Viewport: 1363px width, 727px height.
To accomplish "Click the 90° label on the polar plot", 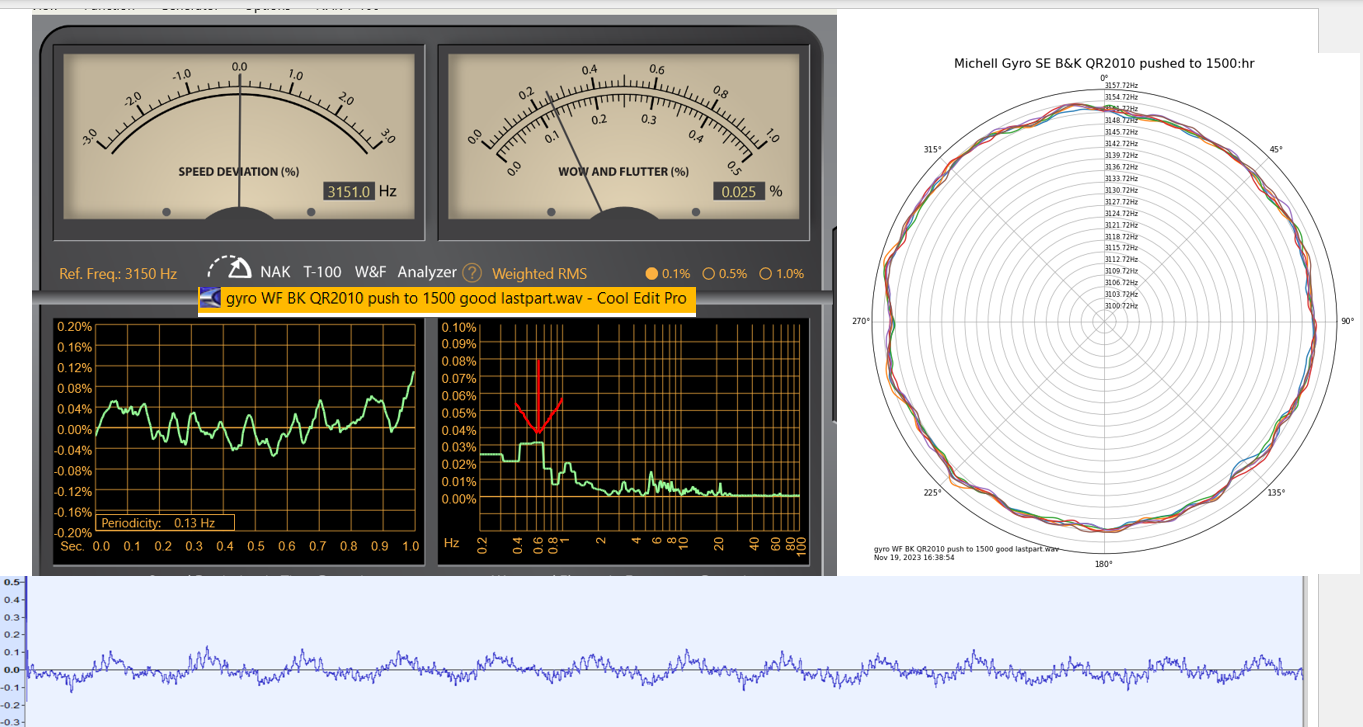I will [x=1347, y=321].
